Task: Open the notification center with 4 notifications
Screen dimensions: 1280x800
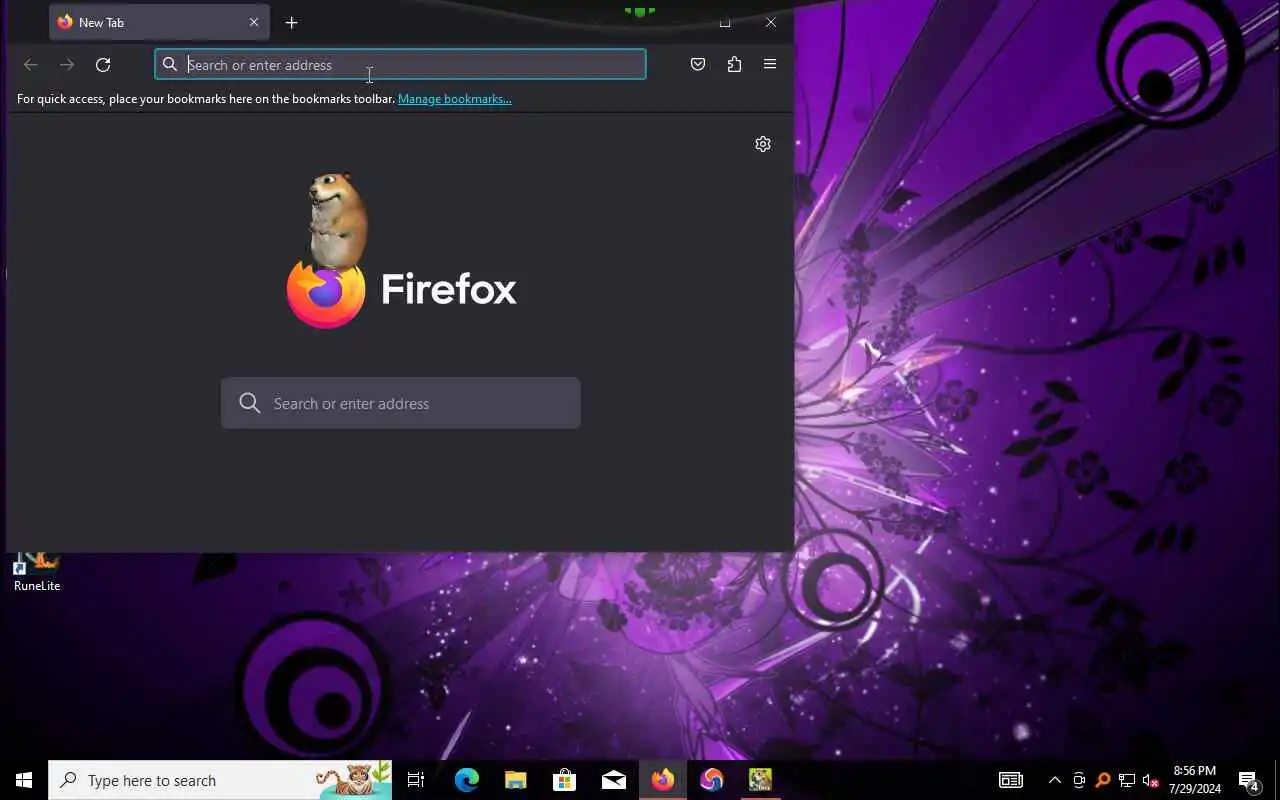Action: pos(1249,780)
